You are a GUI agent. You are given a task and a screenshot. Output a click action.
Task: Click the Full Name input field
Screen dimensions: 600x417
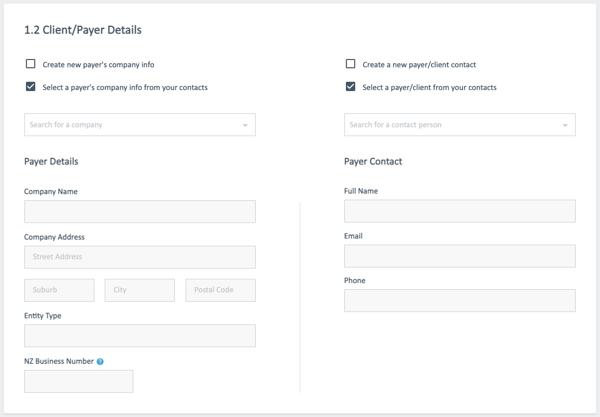460,211
